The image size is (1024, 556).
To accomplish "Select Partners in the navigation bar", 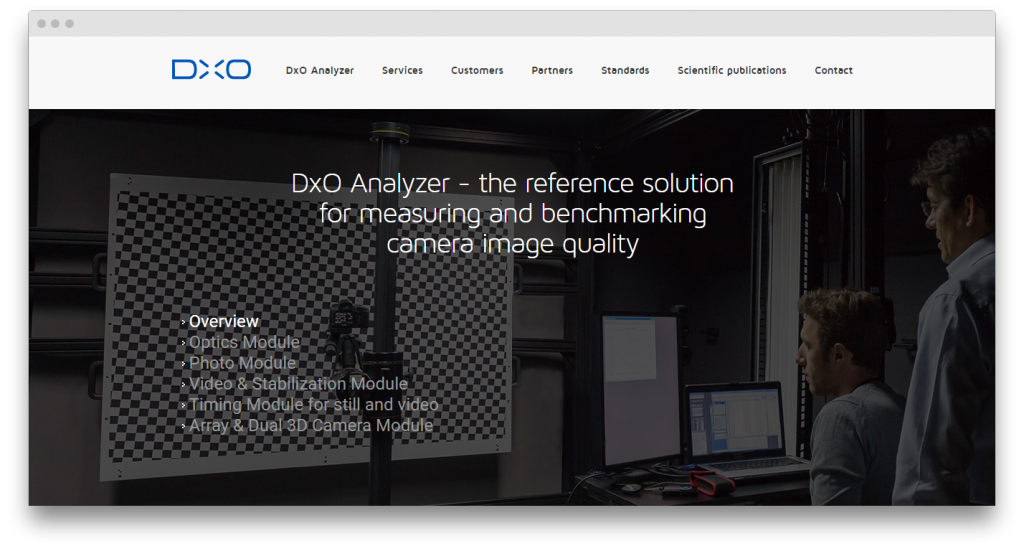I will 552,71.
